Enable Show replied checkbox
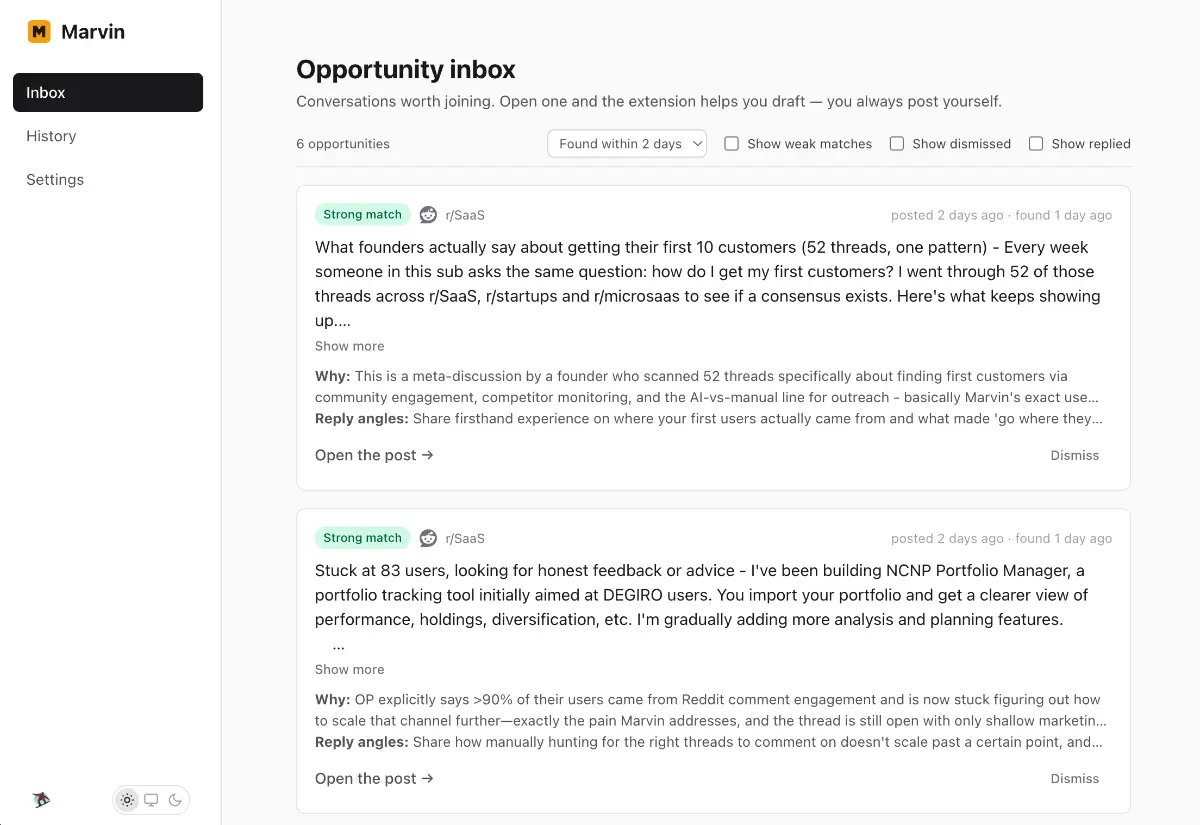This screenshot has height=825, width=1200. (x=1036, y=144)
